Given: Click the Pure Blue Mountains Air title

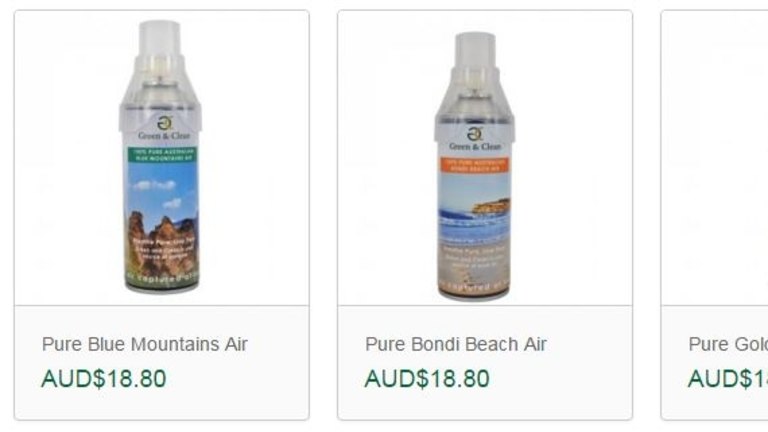Looking at the screenshot, I should pos(144,344).
